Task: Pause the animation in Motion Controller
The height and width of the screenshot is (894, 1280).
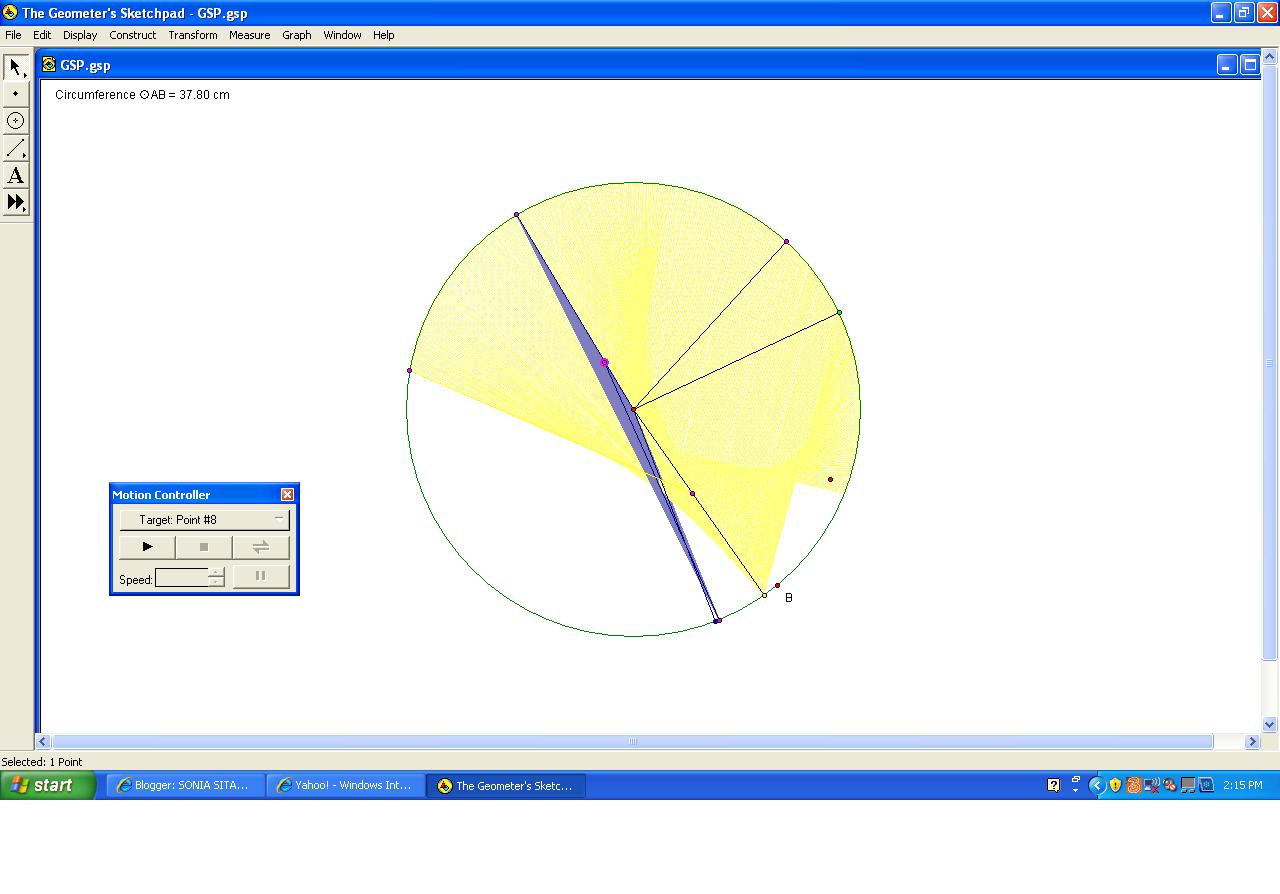Action: pos(260,576)
